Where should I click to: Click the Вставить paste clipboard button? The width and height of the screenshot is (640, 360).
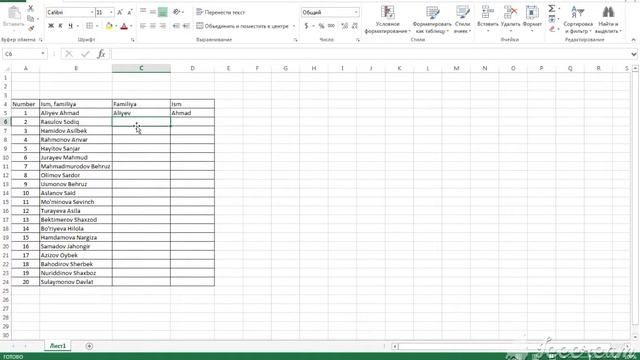coord(13,17)
